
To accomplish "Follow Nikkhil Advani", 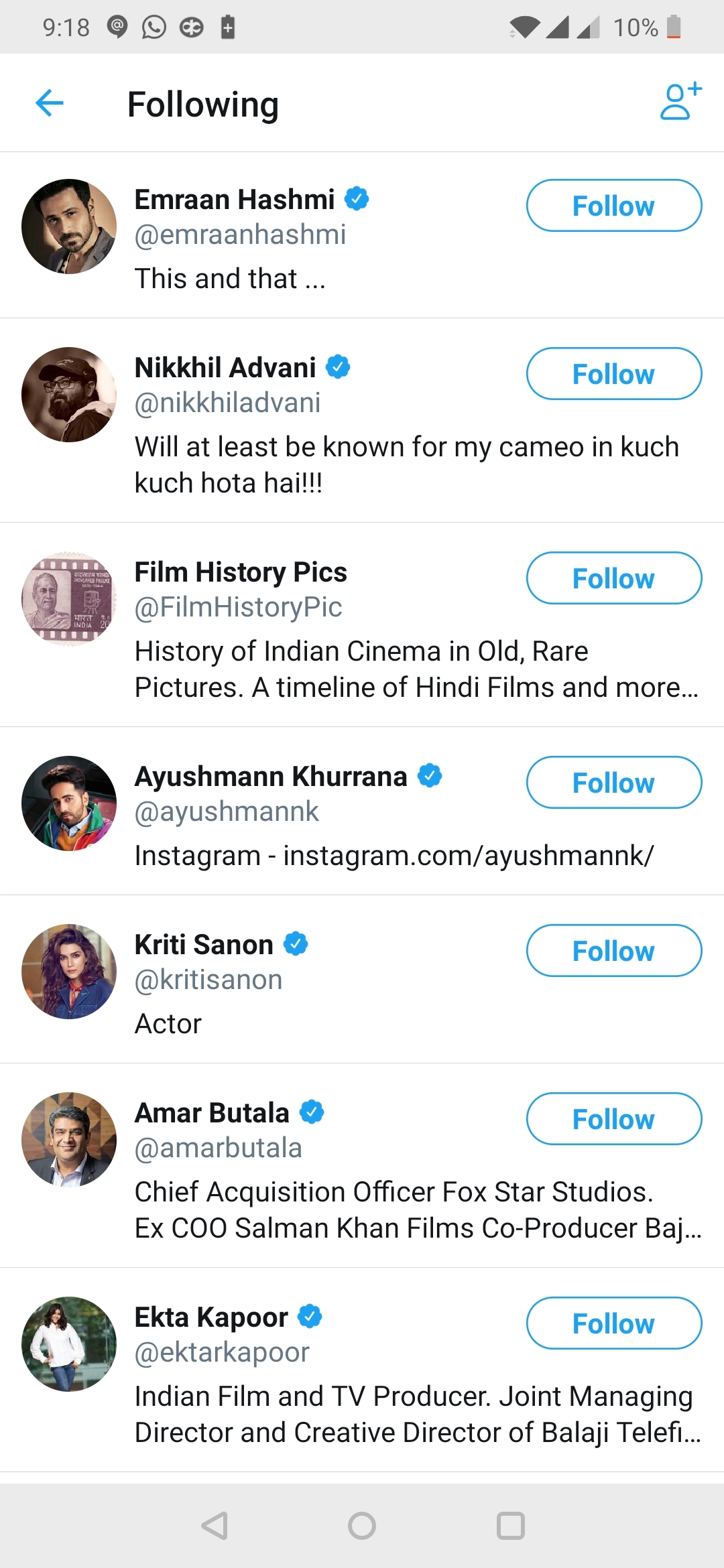I will [x=613, y=374].
